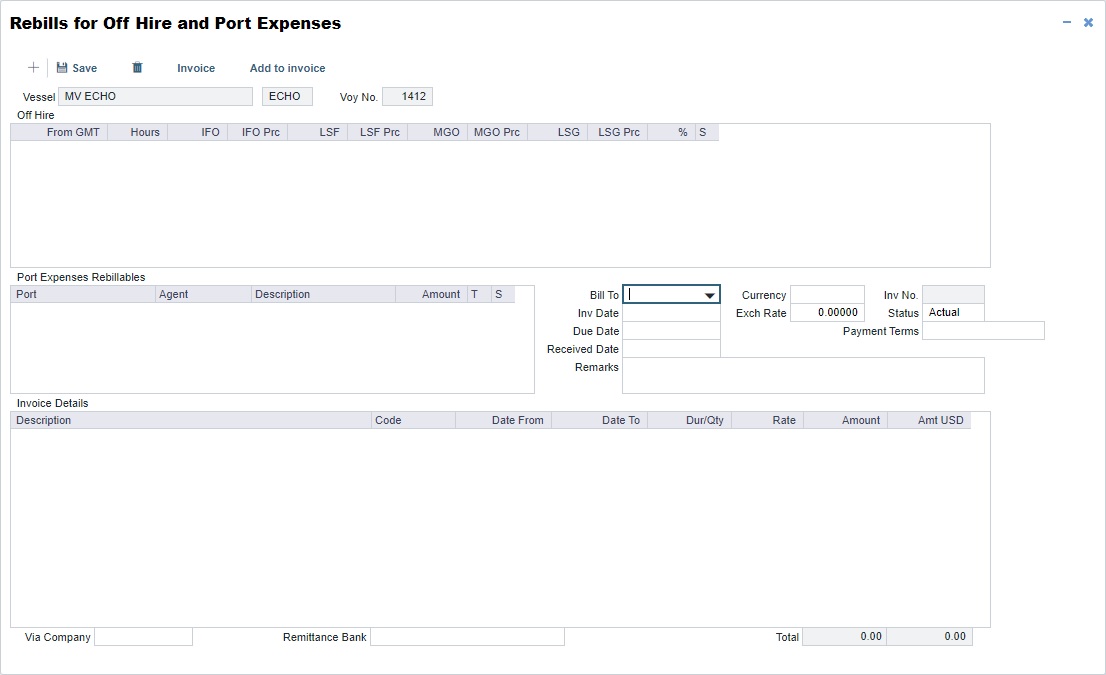Image resolution: width=1106 pixels, height=675 pixels.
Task: Add a new rebill using the plus icon
Action: point(32,67)
